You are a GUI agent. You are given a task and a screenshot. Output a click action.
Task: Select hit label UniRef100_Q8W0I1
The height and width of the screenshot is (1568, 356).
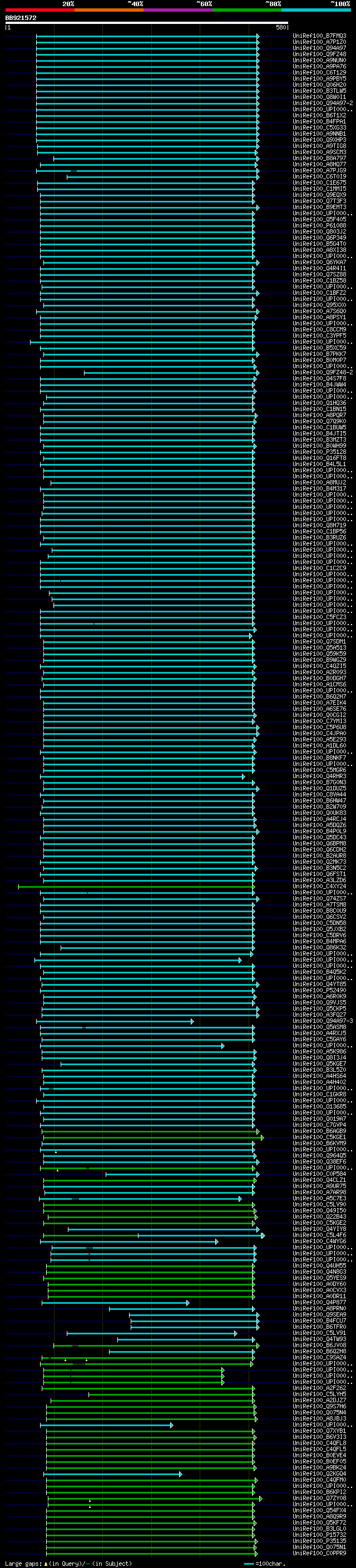coord(319,97)
